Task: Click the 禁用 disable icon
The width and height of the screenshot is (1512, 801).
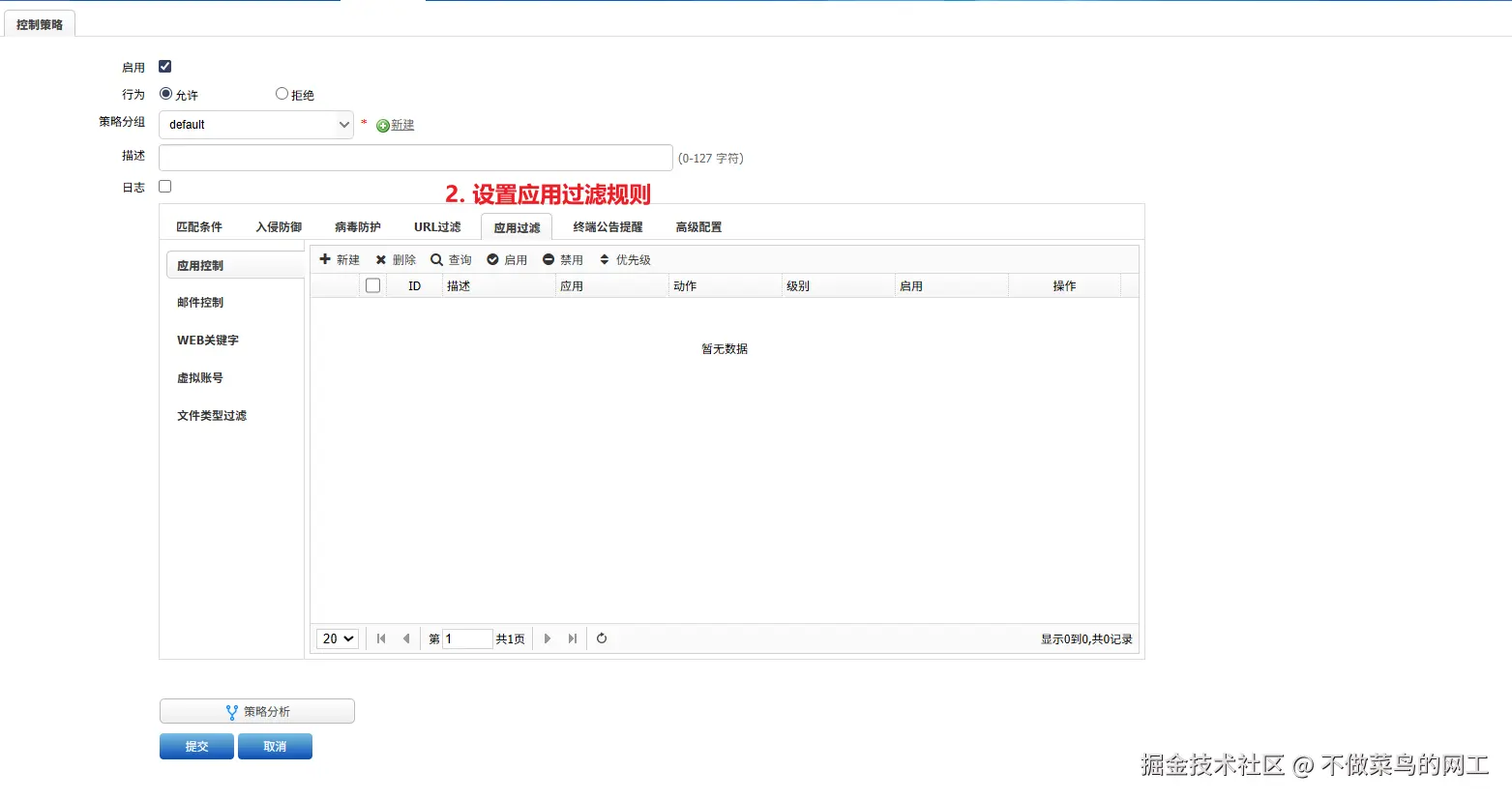Action: (548, 259)
